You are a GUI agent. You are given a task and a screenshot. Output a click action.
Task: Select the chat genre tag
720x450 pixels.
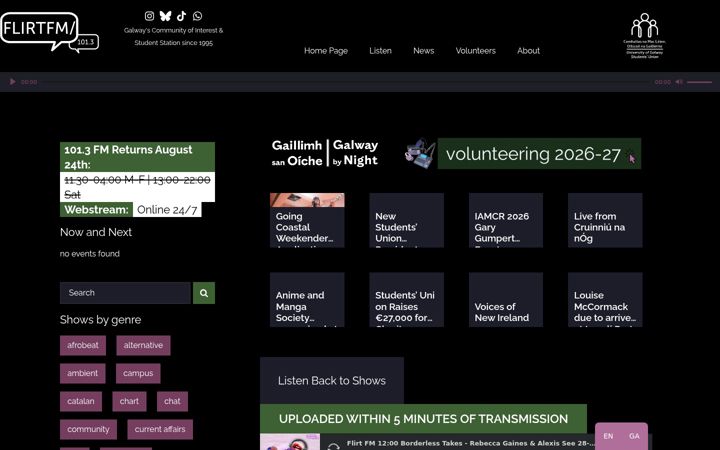click(172, 401)
